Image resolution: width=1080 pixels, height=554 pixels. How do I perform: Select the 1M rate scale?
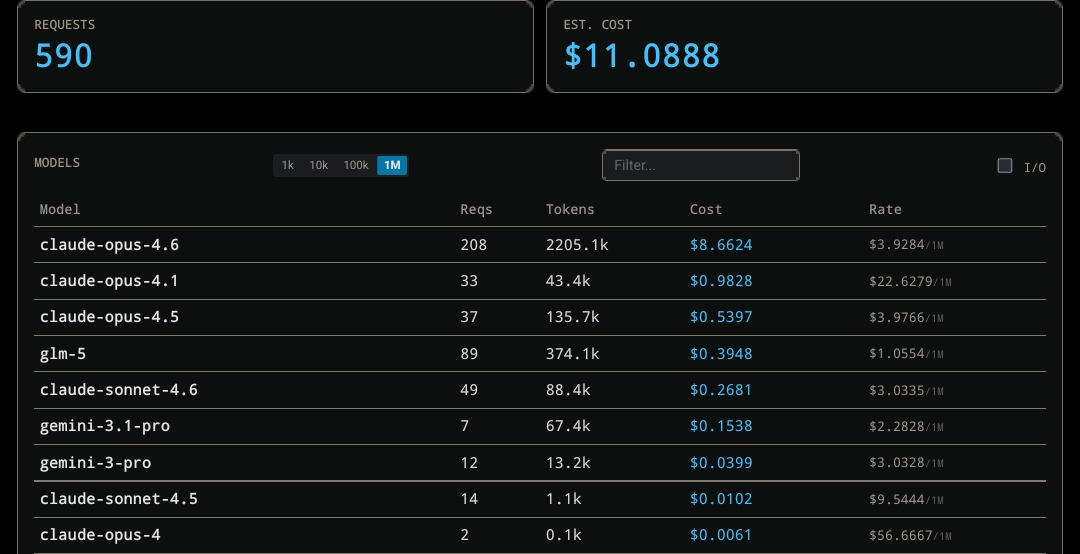[392, 165]
